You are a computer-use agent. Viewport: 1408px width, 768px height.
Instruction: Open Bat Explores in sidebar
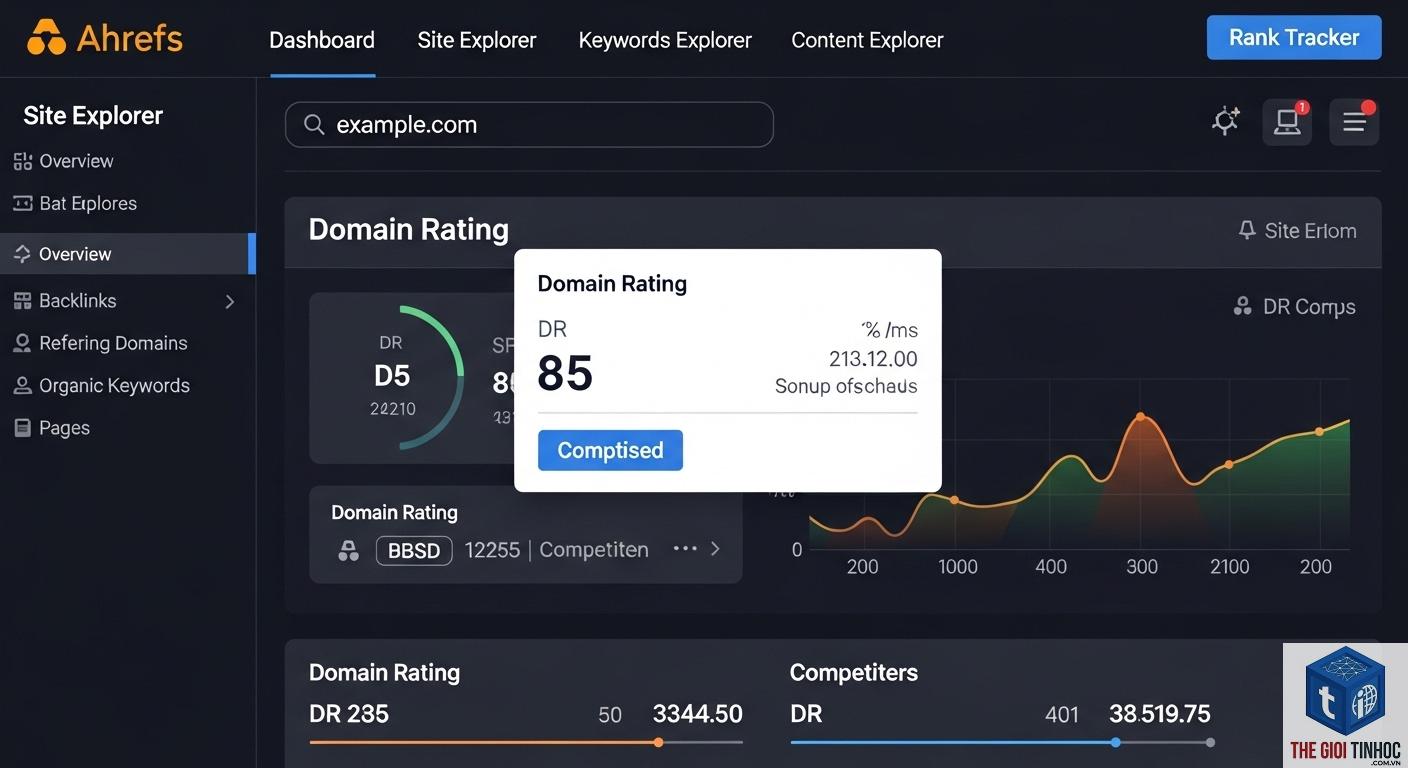88,203
